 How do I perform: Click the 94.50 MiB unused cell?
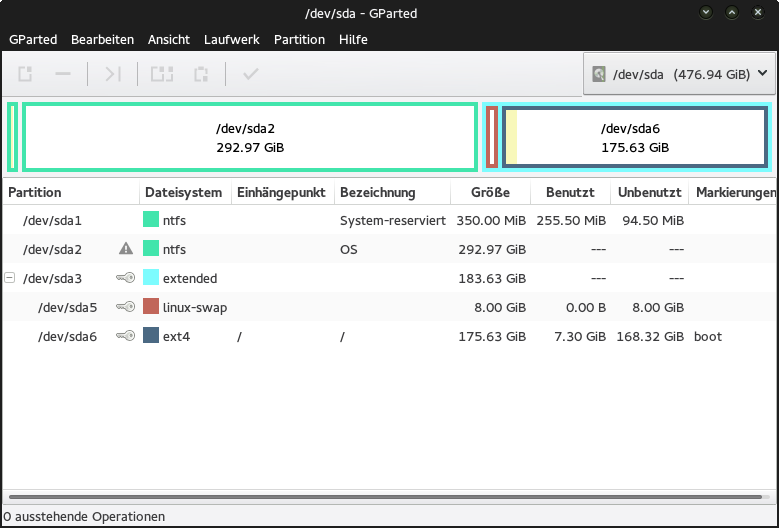coord(653,221)
